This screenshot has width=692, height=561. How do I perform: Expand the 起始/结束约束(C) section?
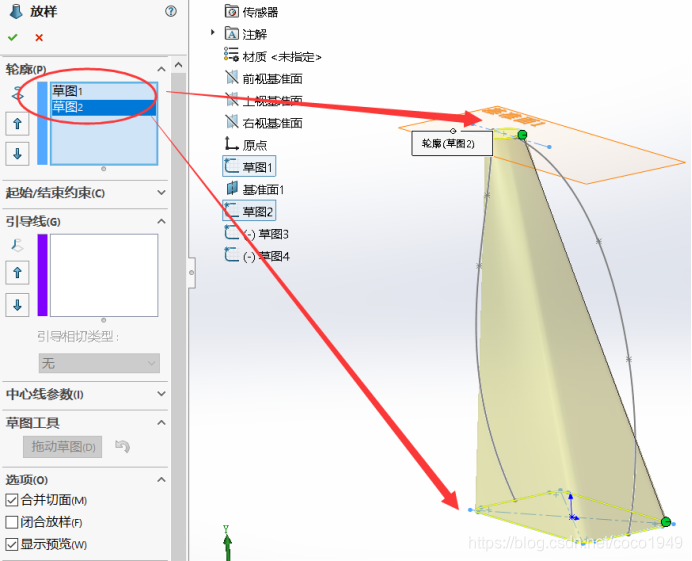coord(162,193)
